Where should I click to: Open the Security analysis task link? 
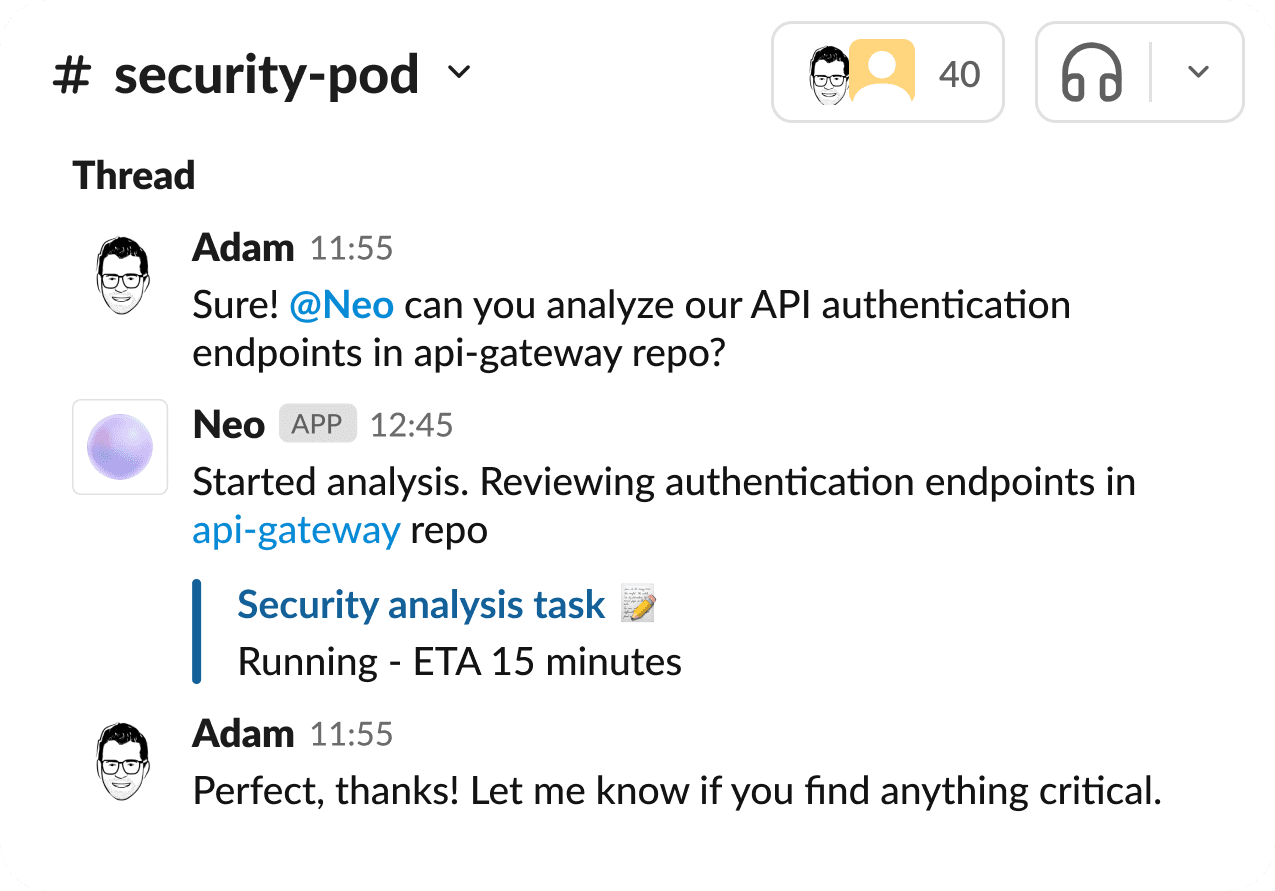click(421, 605)
